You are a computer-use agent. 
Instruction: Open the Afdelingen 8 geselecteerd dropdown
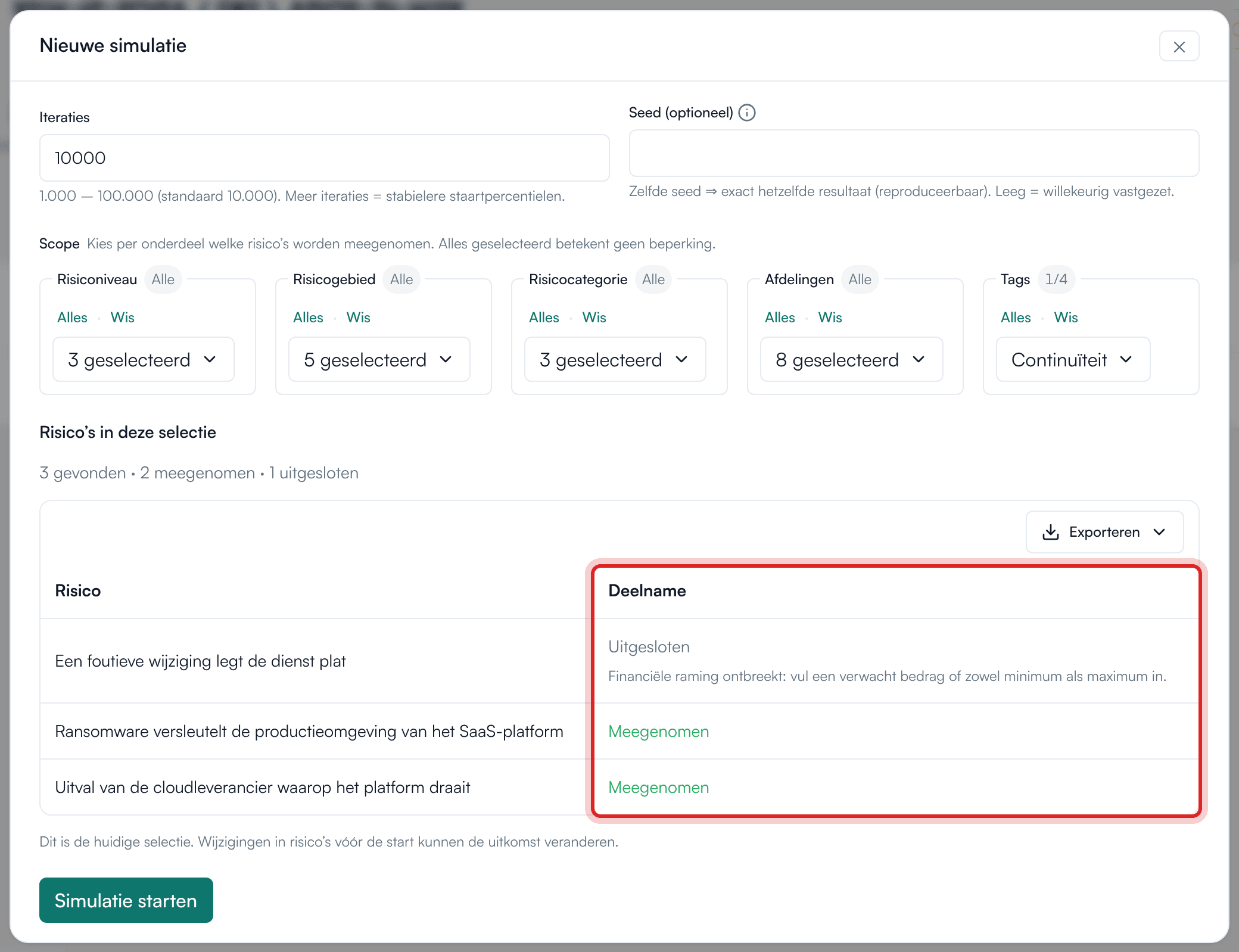coord(851,360)
